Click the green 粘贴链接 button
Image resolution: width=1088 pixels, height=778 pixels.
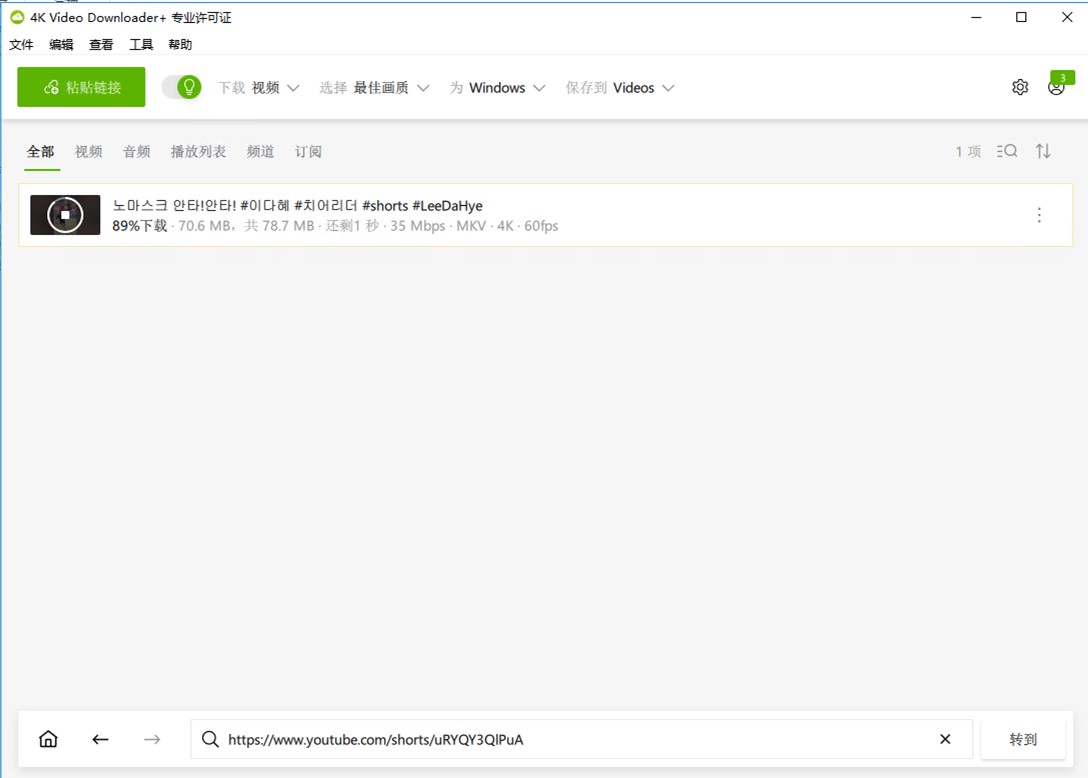pyautogui.click(x=81, y=87)
